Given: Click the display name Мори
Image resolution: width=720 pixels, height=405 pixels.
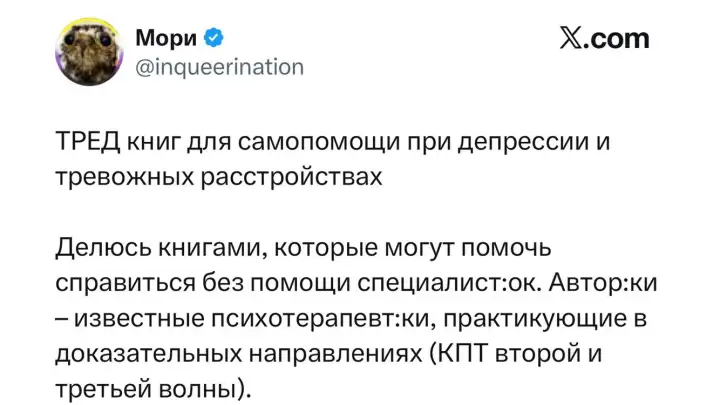Looking at the screenshot, I should [x=166, y=39].
